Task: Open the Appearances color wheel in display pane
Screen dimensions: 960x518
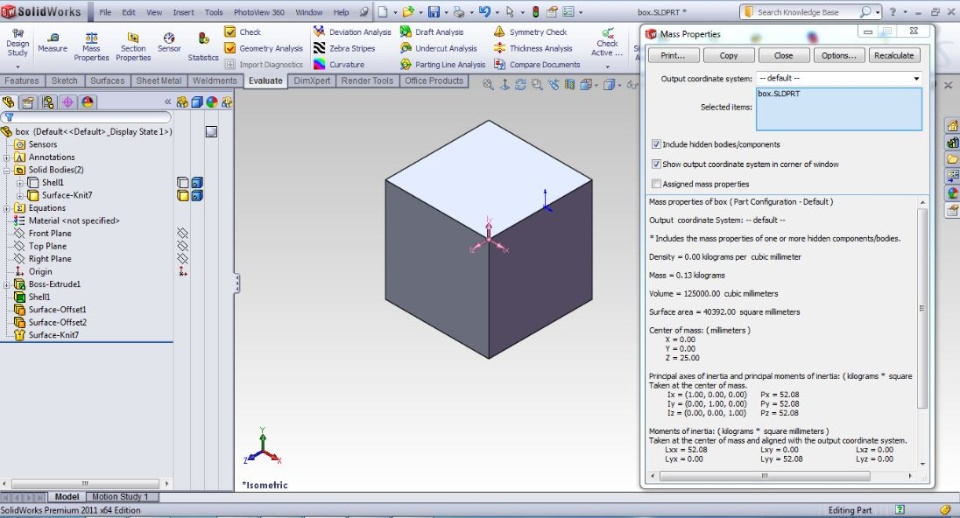Action: pyautogui.click(x=212, y=102)
